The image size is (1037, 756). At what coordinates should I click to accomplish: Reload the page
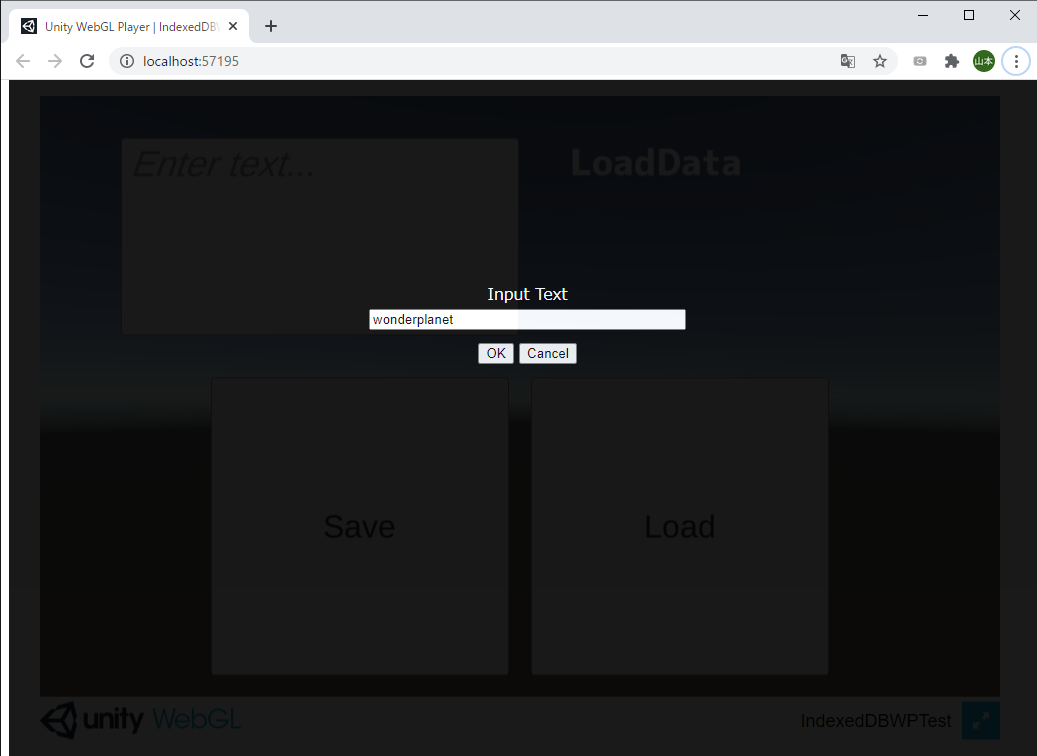(87, 61)
